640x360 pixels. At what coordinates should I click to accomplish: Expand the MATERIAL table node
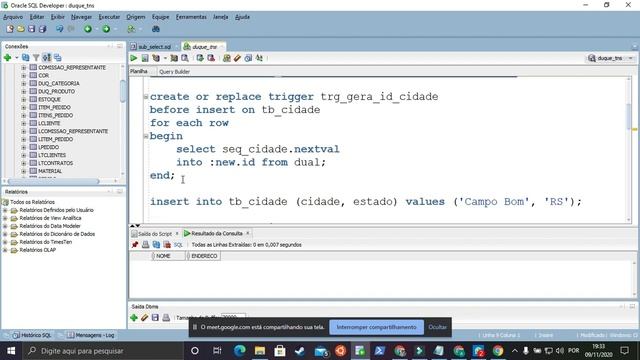(x=24, y=171)
